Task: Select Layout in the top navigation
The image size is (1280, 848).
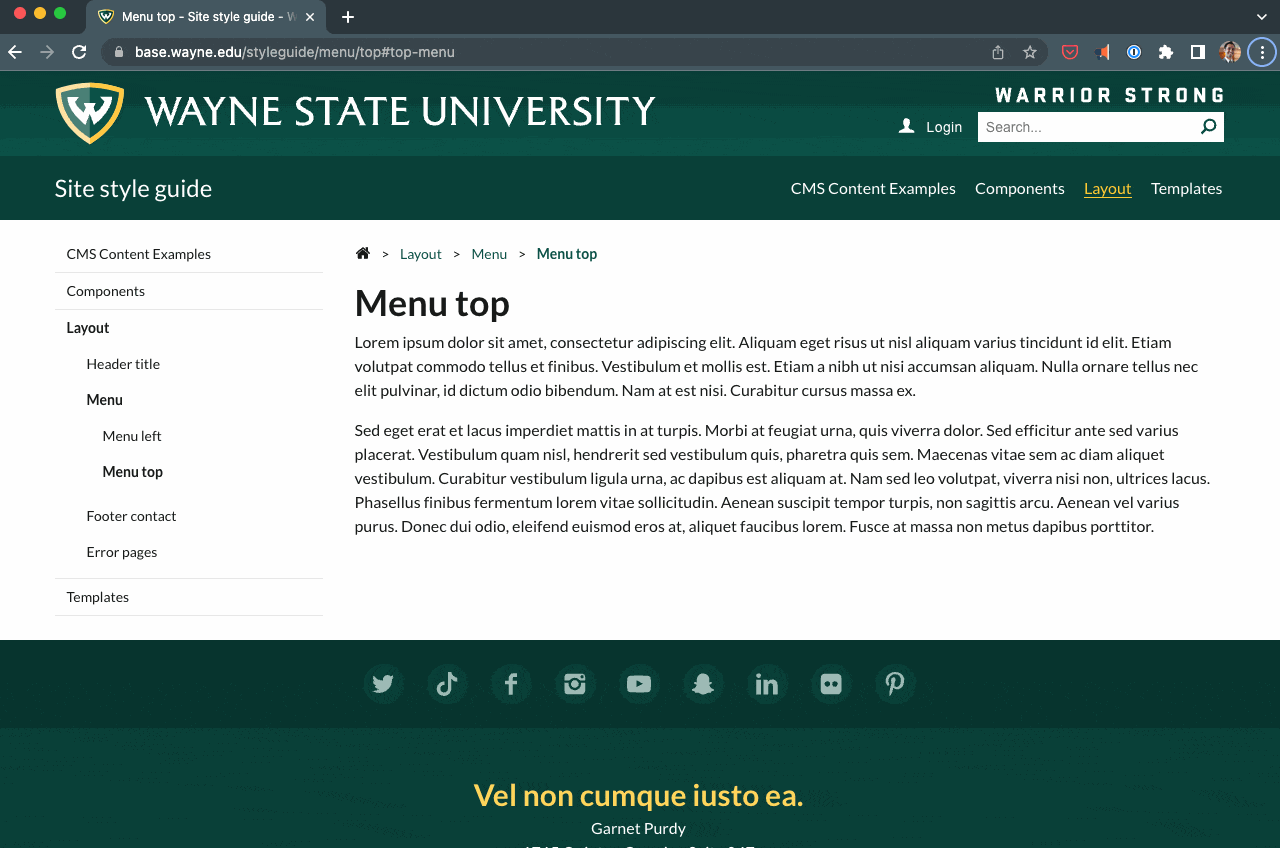Action: (1108, 188)
